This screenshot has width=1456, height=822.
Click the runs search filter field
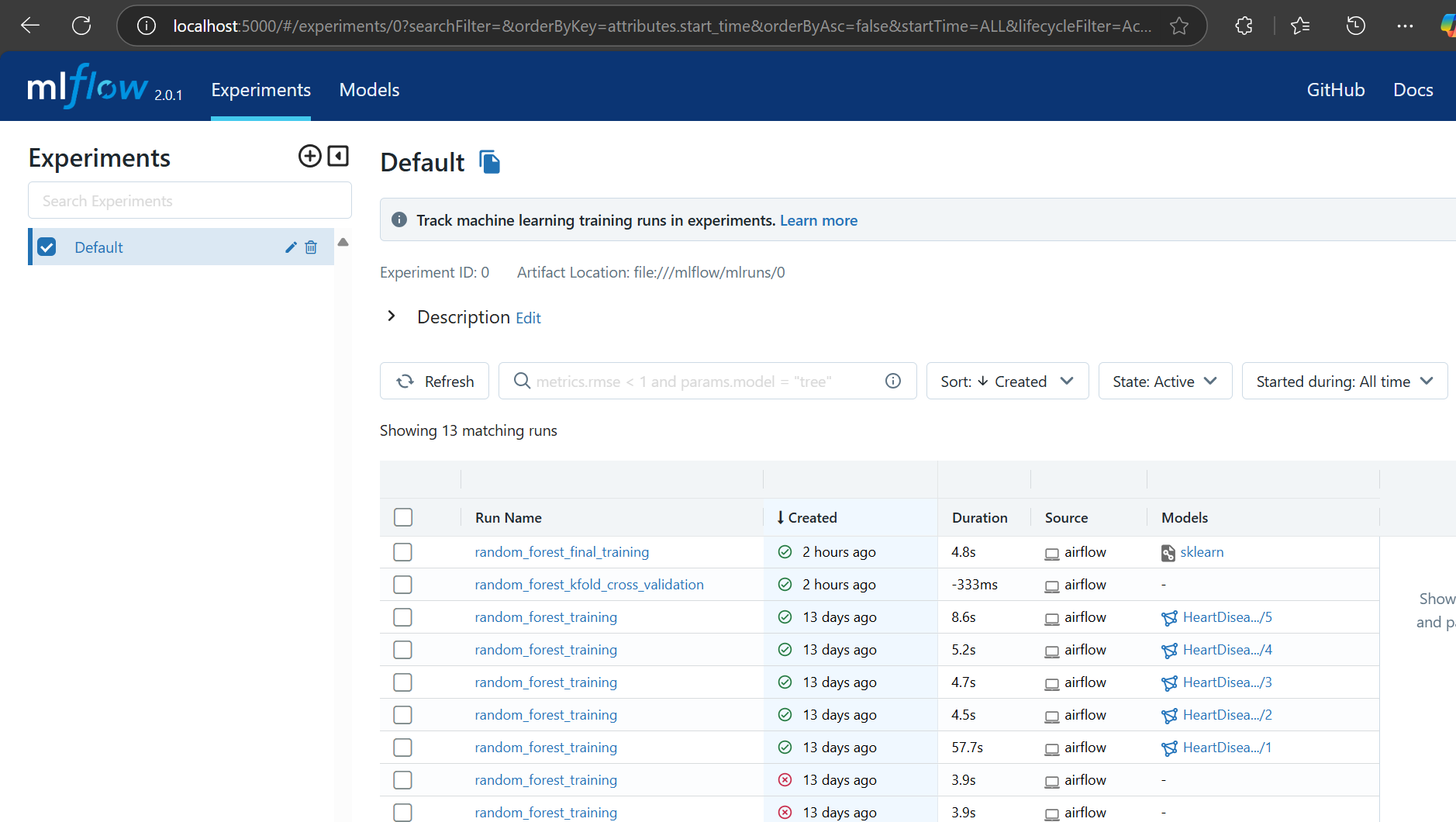707,381
